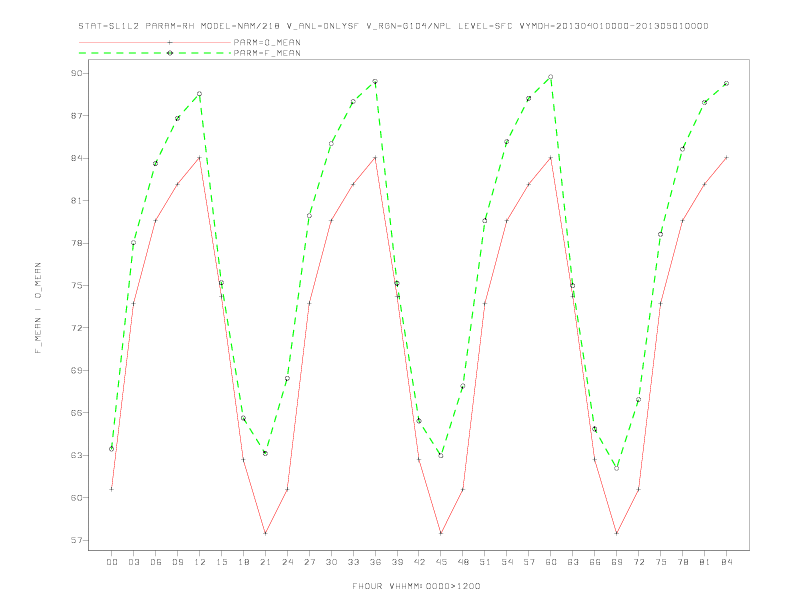Viewport: 792px width, 612px height.
Task: Click the x-axis hour label 27
Action: click(x=309, y=562)
